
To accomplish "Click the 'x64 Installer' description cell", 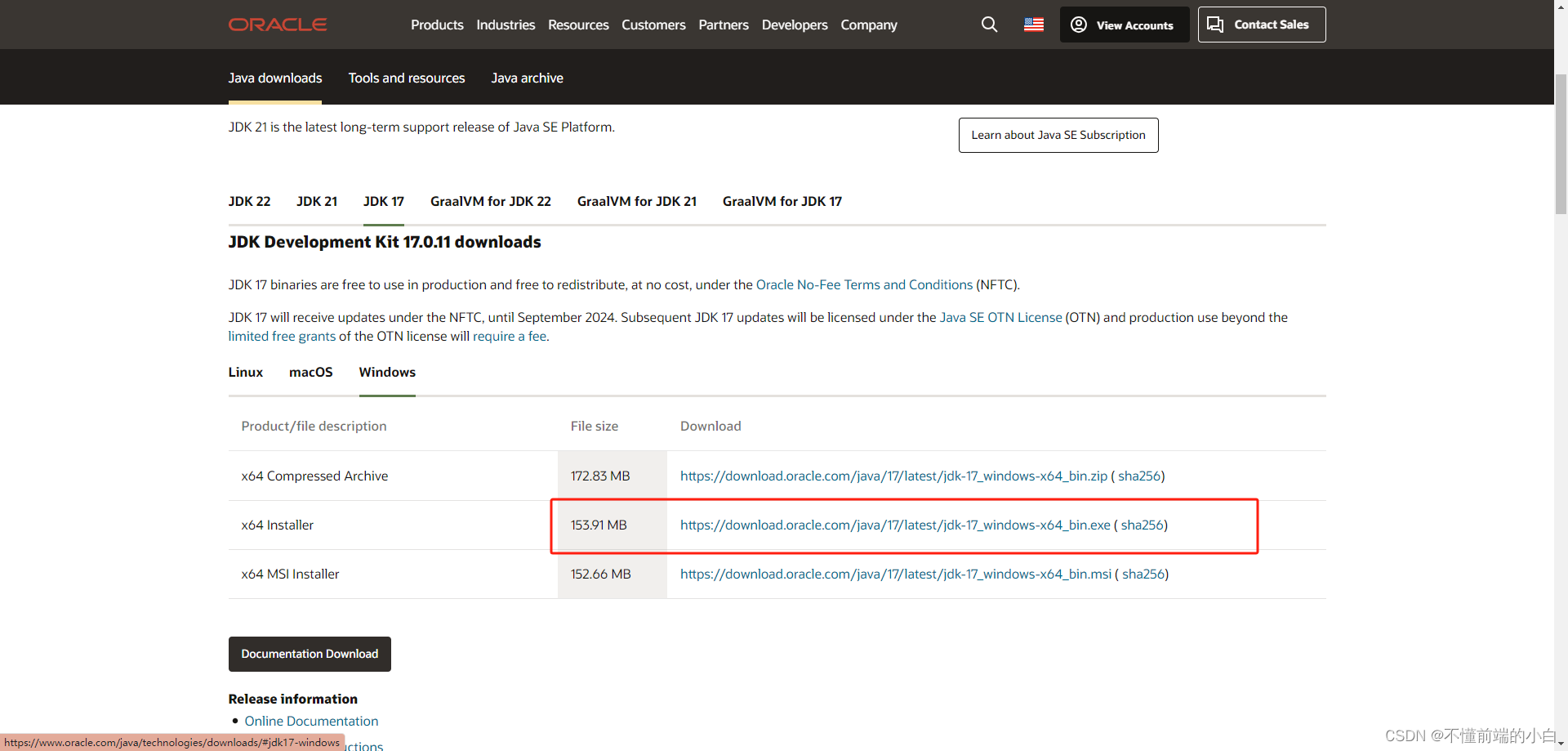I will (x=278, y=525).
